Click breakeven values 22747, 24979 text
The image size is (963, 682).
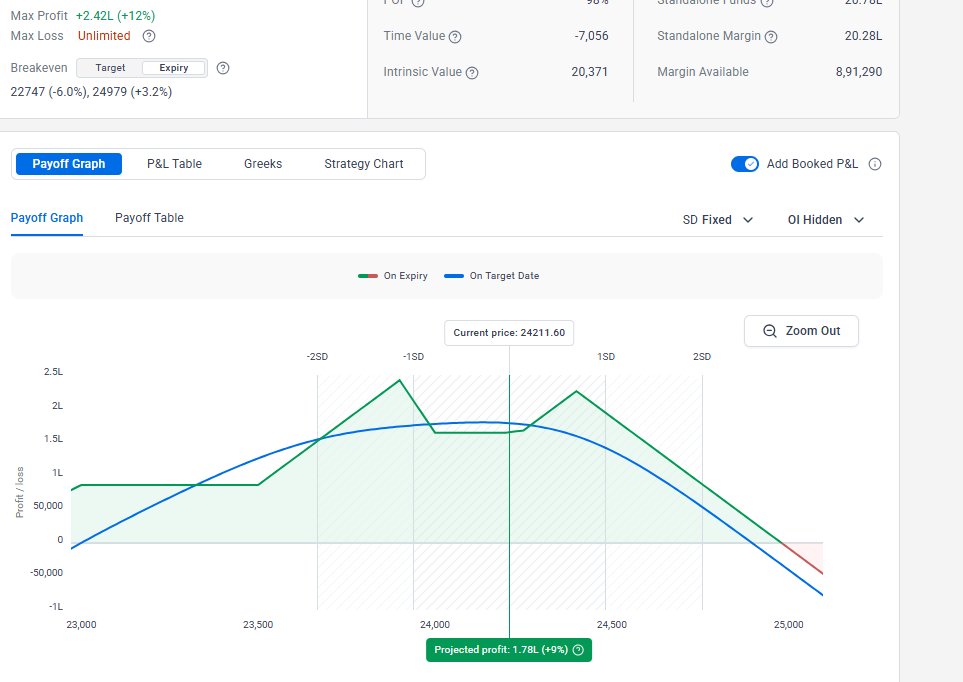tap(91, 92)
